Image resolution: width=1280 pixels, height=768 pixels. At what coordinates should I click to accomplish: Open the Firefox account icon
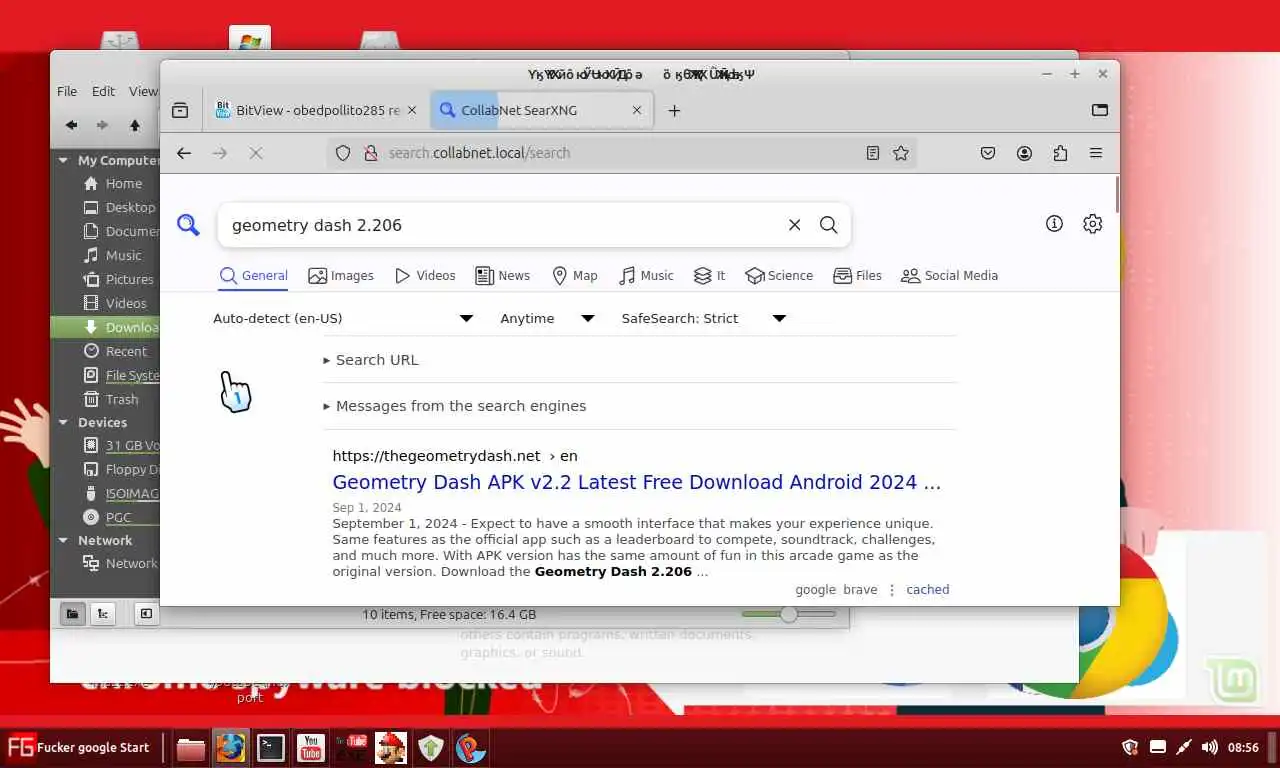click(1024, 153)
